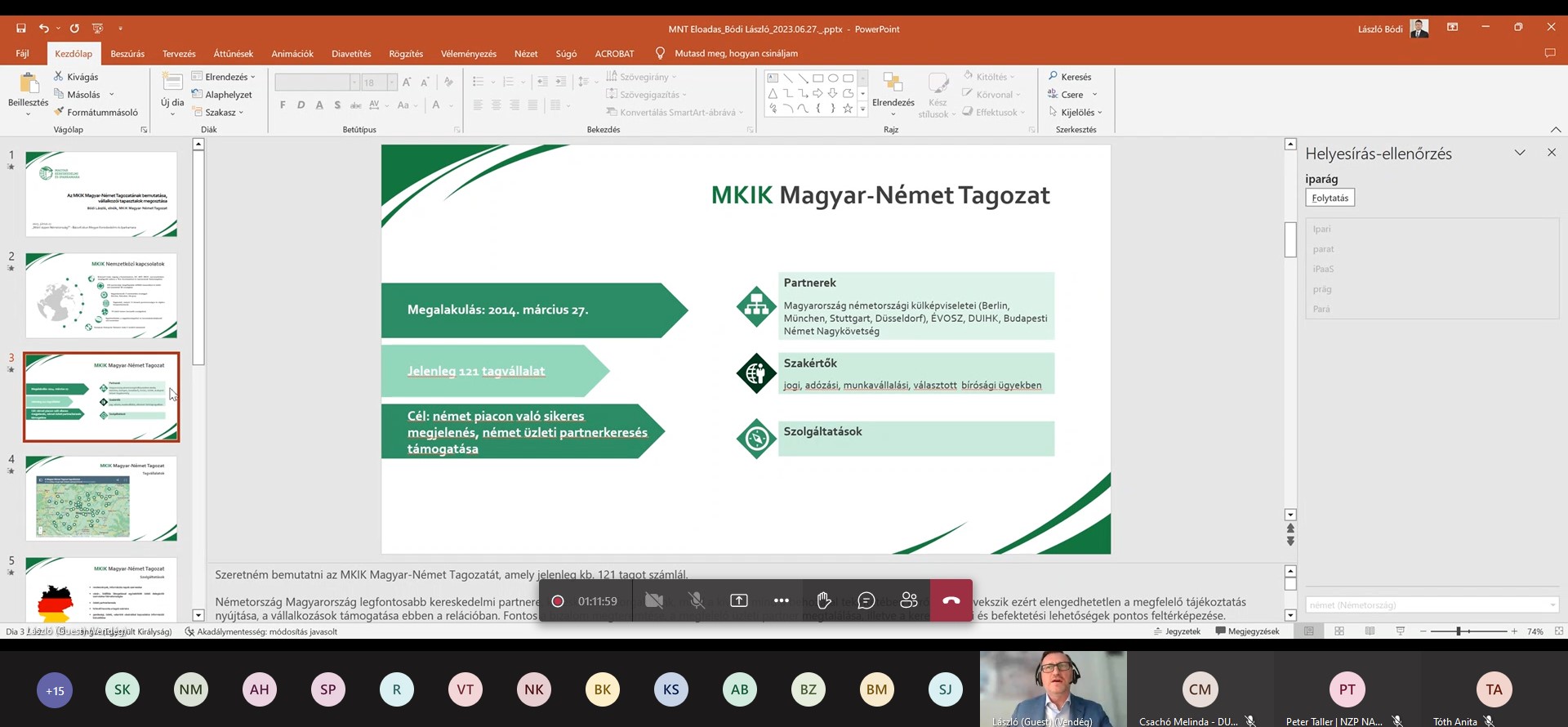Open Keresés search in editing group
1568x727 pixels.
point(1070,77)
